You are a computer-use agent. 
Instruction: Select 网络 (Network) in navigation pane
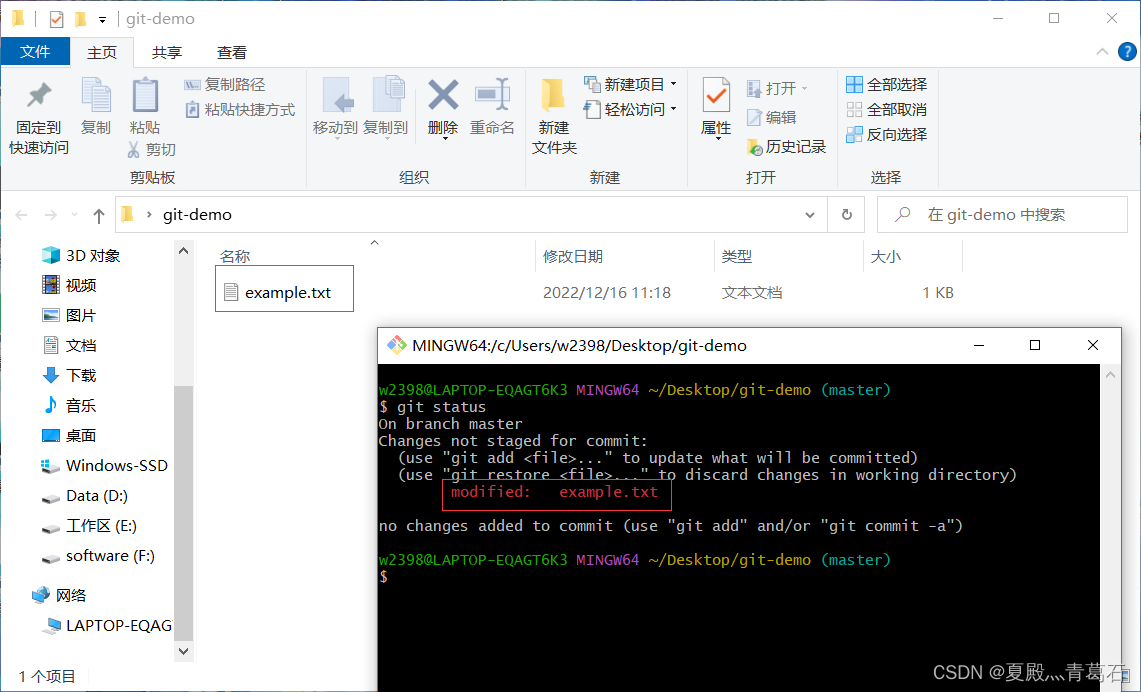tap(60, 595)
